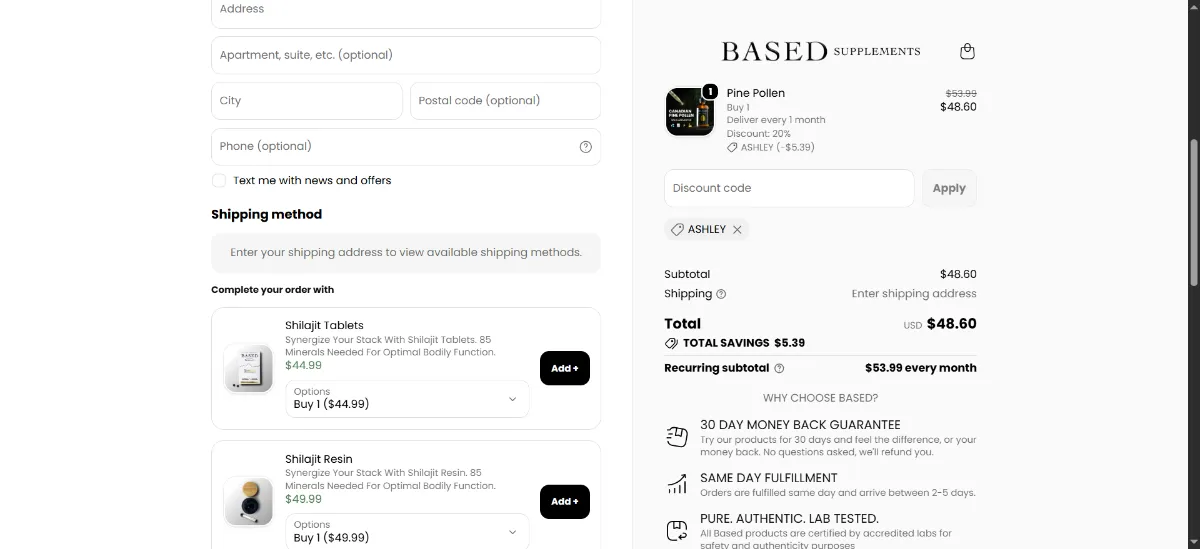Viewport: 1200px width, 549px height.
Task: Click the Apply discount button
Action: (949, 188)
